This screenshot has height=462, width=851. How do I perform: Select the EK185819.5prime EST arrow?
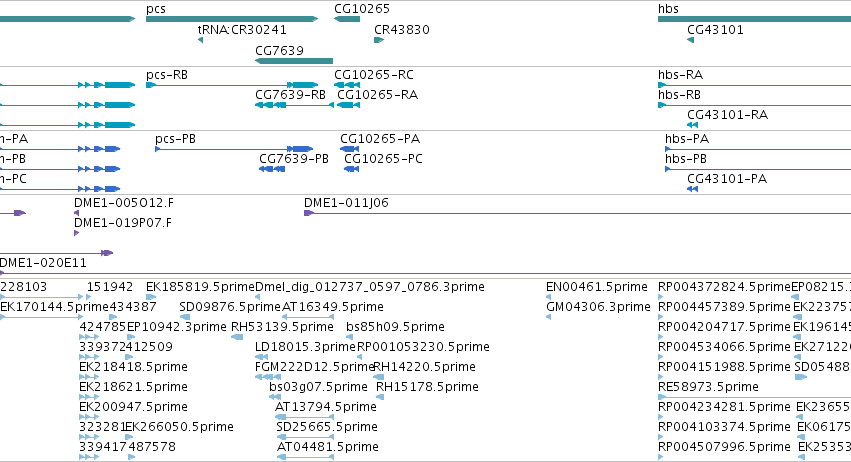point(151,297)
